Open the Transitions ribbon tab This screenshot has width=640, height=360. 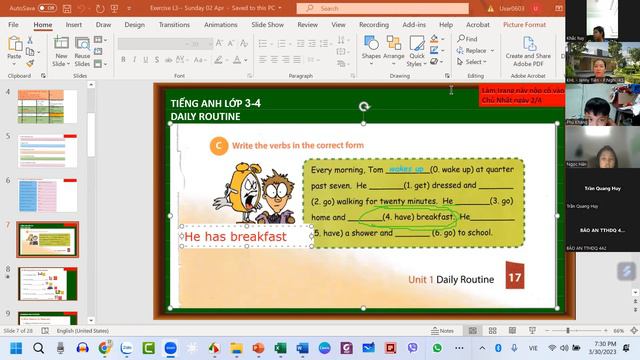[x=174, y=24]
